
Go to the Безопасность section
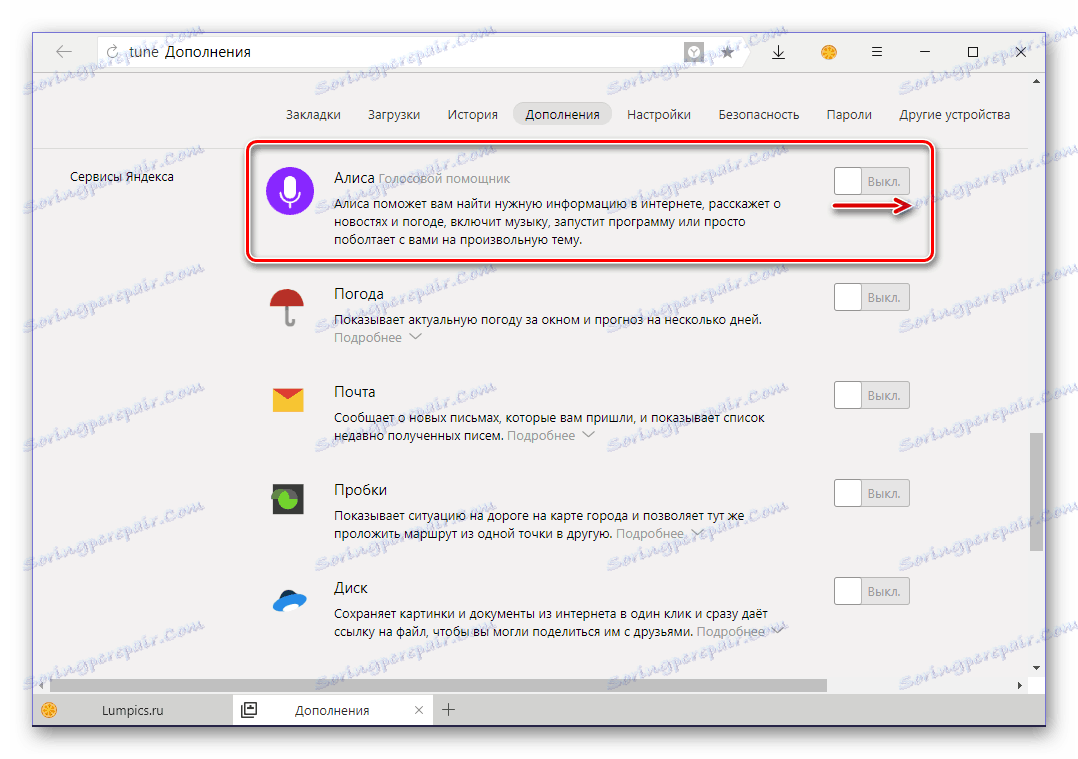tap(758, 115)
